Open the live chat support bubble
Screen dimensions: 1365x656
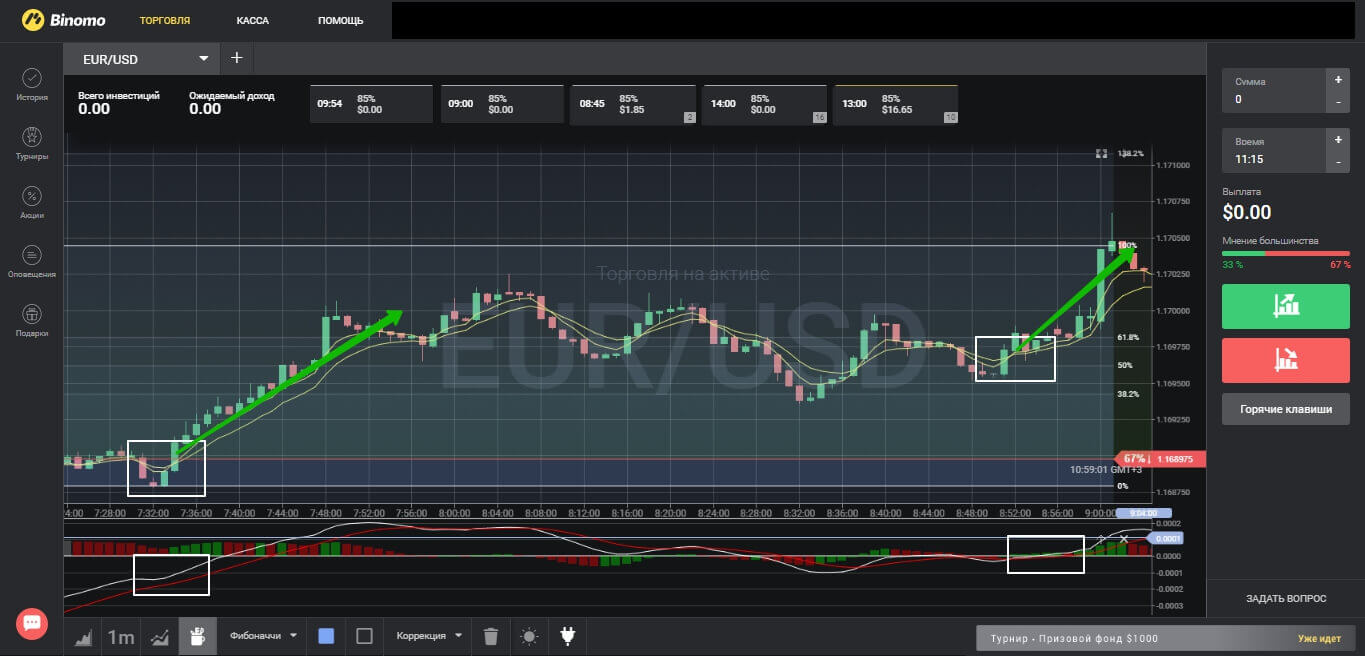tap(31, 623)
